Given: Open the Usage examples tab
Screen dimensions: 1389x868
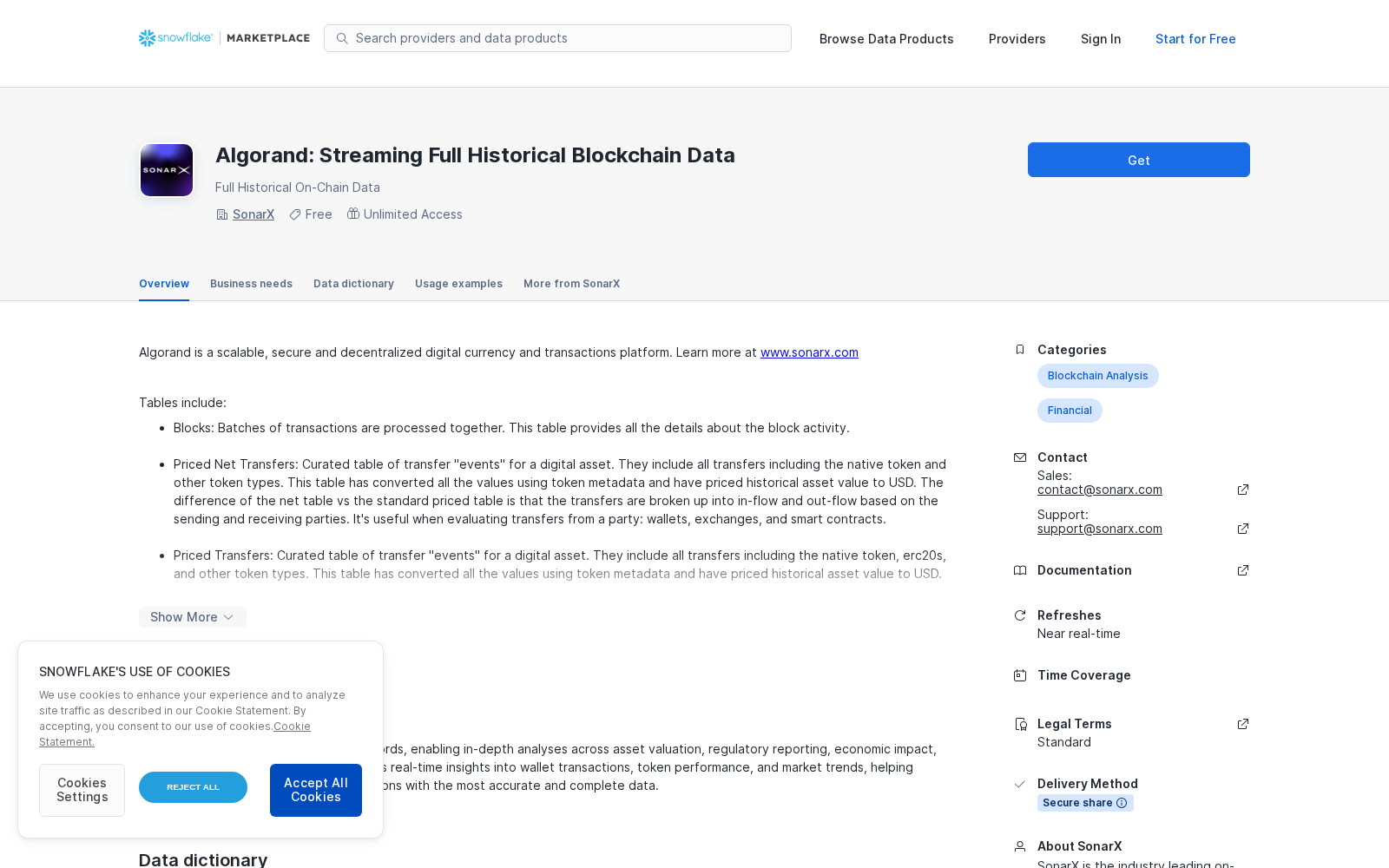Looking at the screenshot, I should point(458,284).
